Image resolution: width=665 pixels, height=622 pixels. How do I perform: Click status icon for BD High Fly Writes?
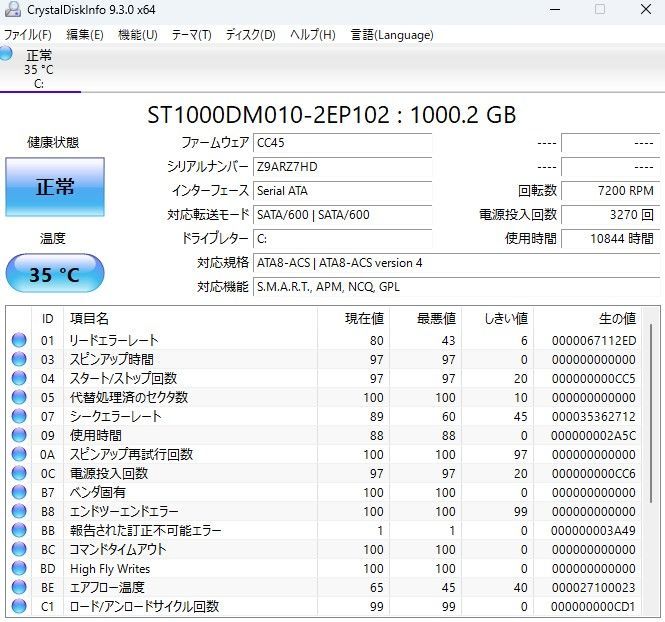click(19, 568)
